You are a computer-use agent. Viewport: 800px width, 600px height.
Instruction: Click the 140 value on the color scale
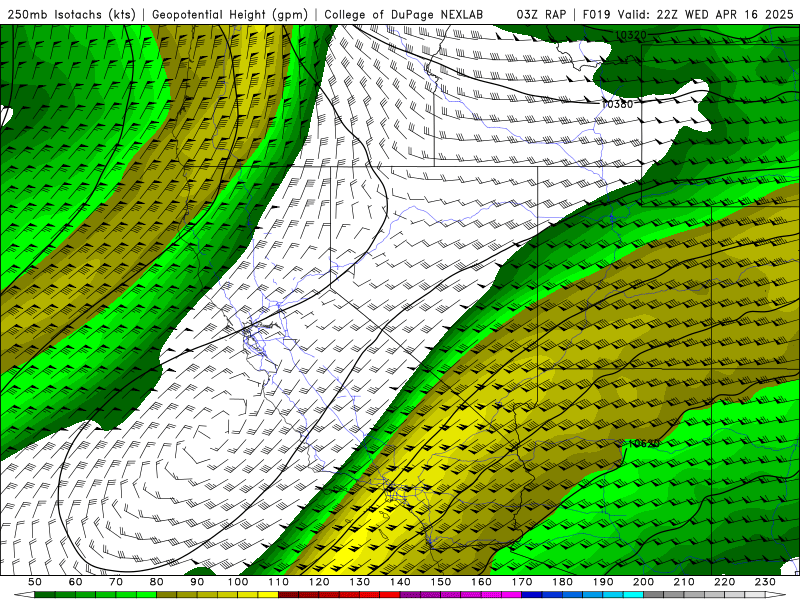click(400, 582)
